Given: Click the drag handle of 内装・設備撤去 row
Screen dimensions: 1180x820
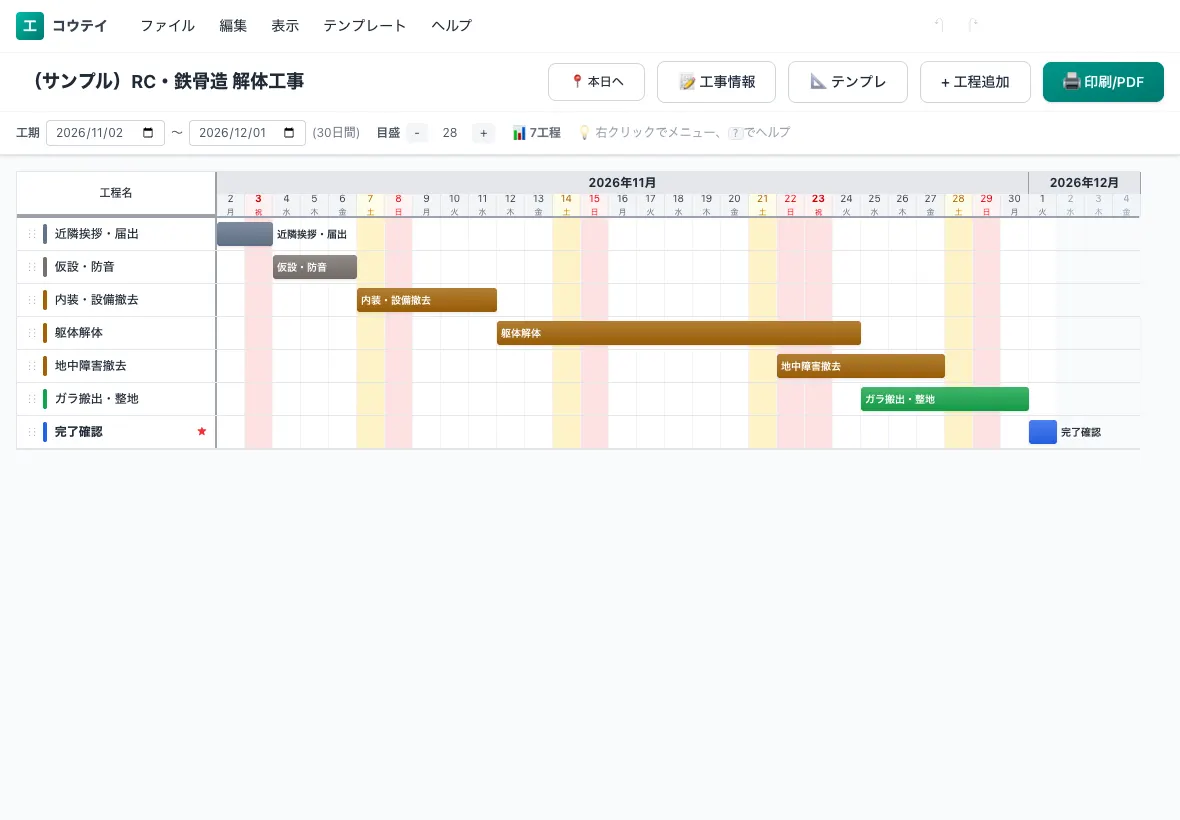Looking at the screenshot, I should click(32, 300).
